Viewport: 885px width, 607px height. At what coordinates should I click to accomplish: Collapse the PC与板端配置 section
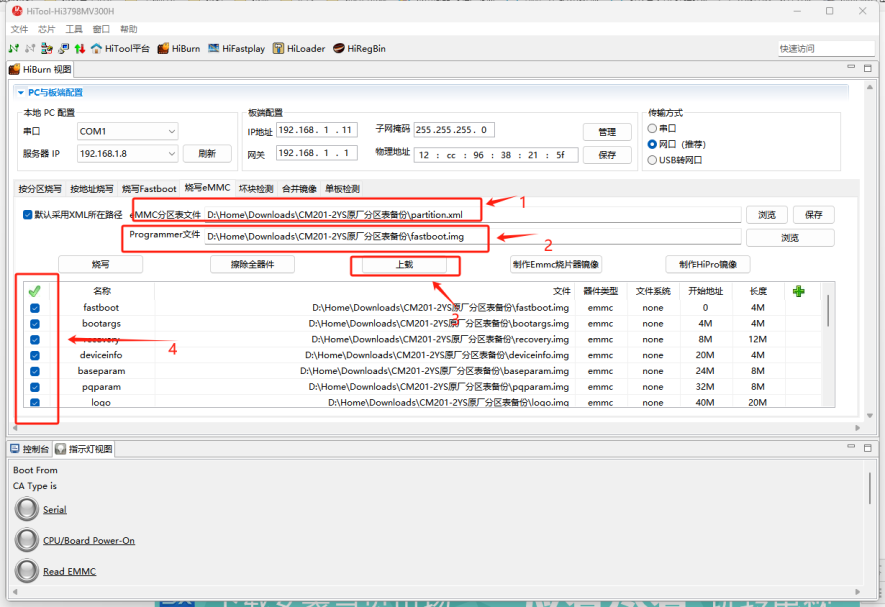[20, 92]
